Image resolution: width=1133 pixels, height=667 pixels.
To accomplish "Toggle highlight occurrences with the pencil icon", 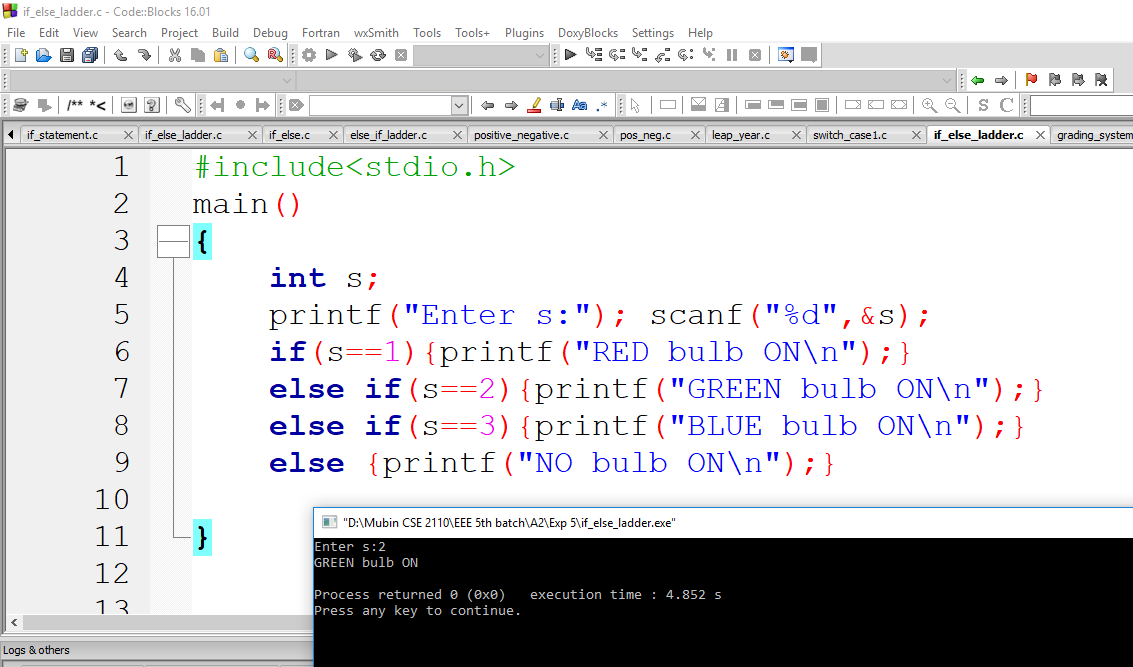I will pyautogui.click(x=533, y=105).
